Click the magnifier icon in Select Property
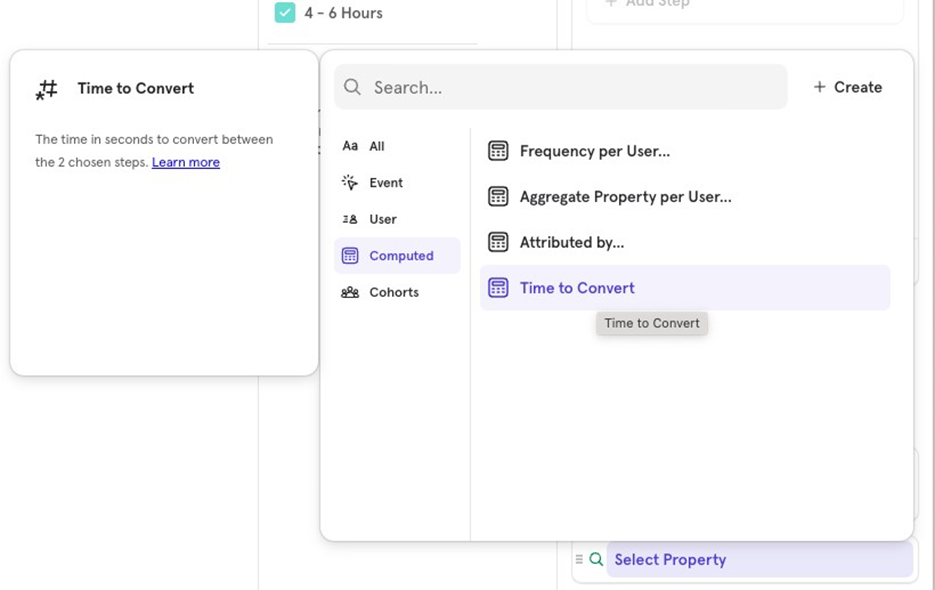The height and width of the screenshot is (590, 935). click(x=596, y=560)
